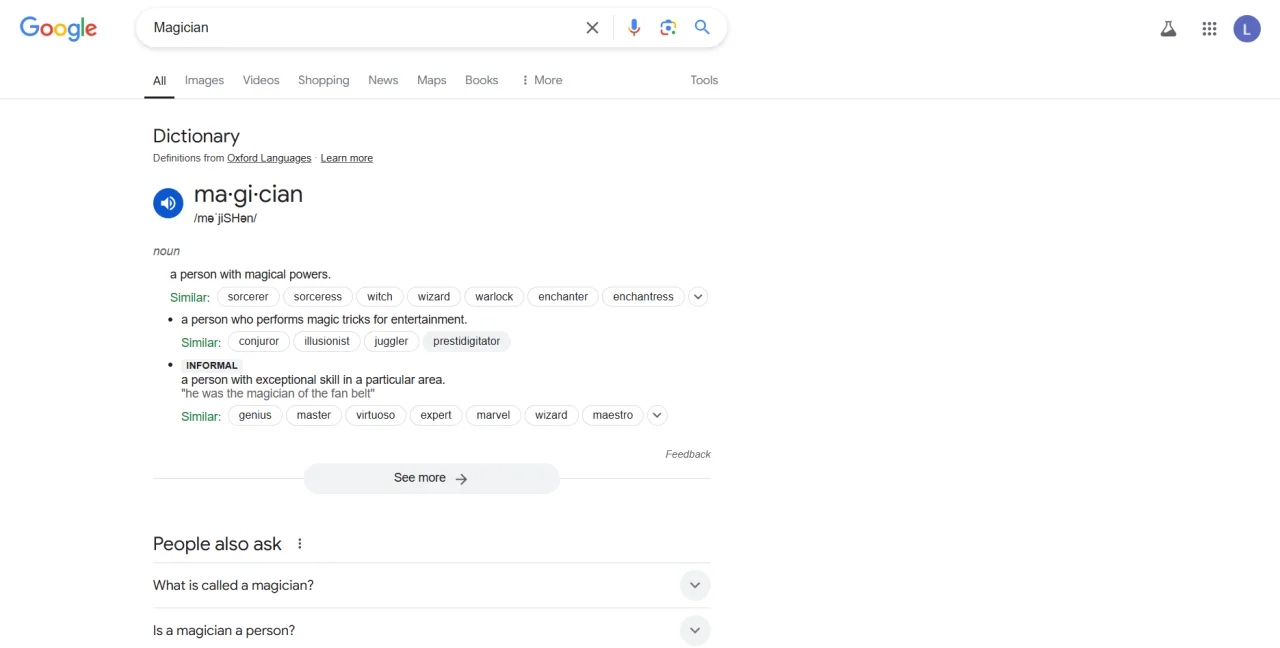Select the synonym warlock
Image resolution: width=1280 pixels, height=648 pixels.
pos(494,297)
